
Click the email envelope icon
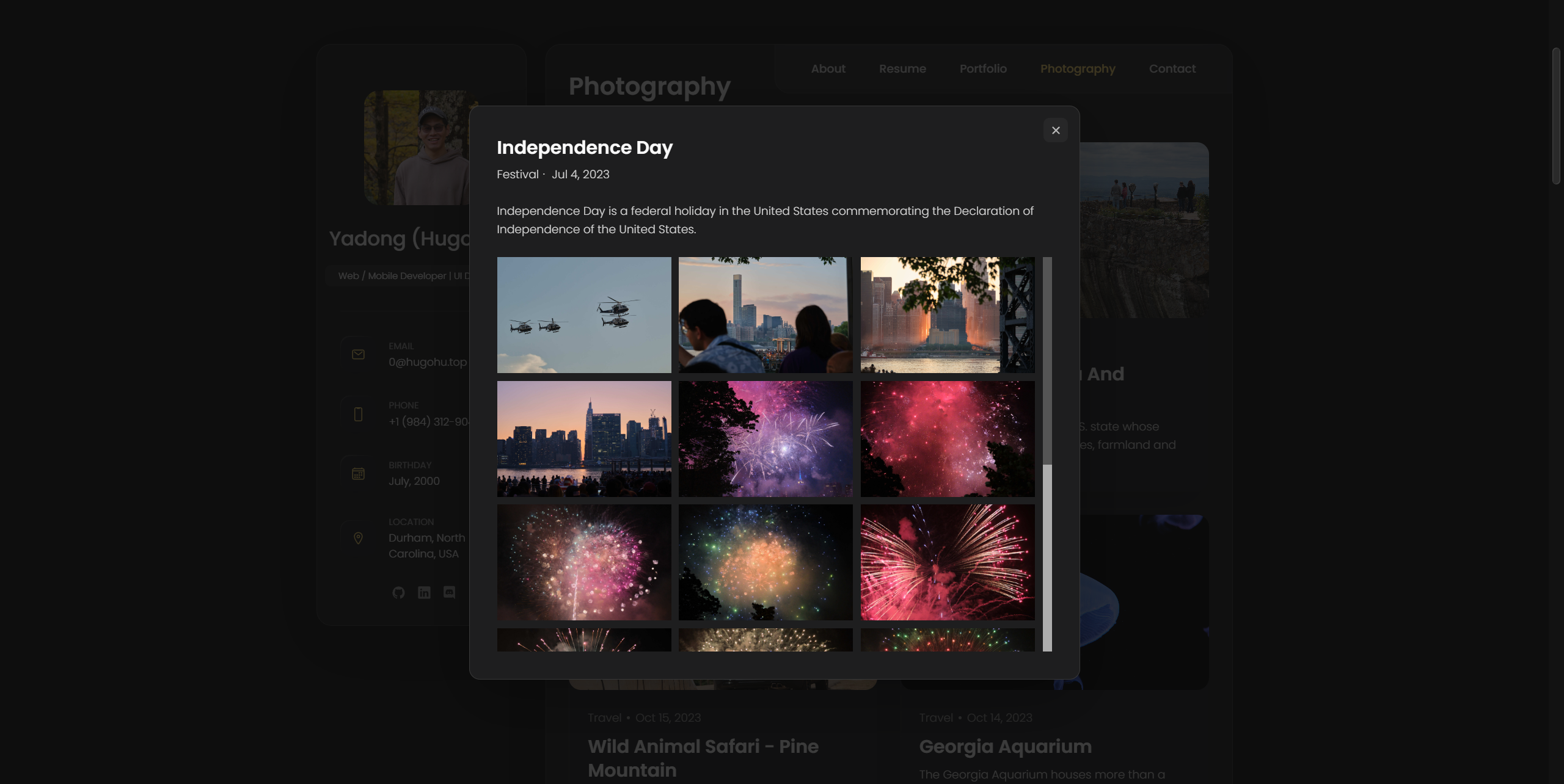[x=358, y=354]
